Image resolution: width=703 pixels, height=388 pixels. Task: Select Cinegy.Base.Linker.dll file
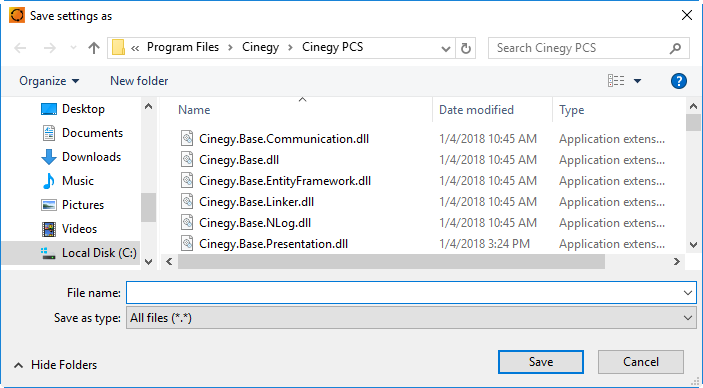[x=256, y=202]
